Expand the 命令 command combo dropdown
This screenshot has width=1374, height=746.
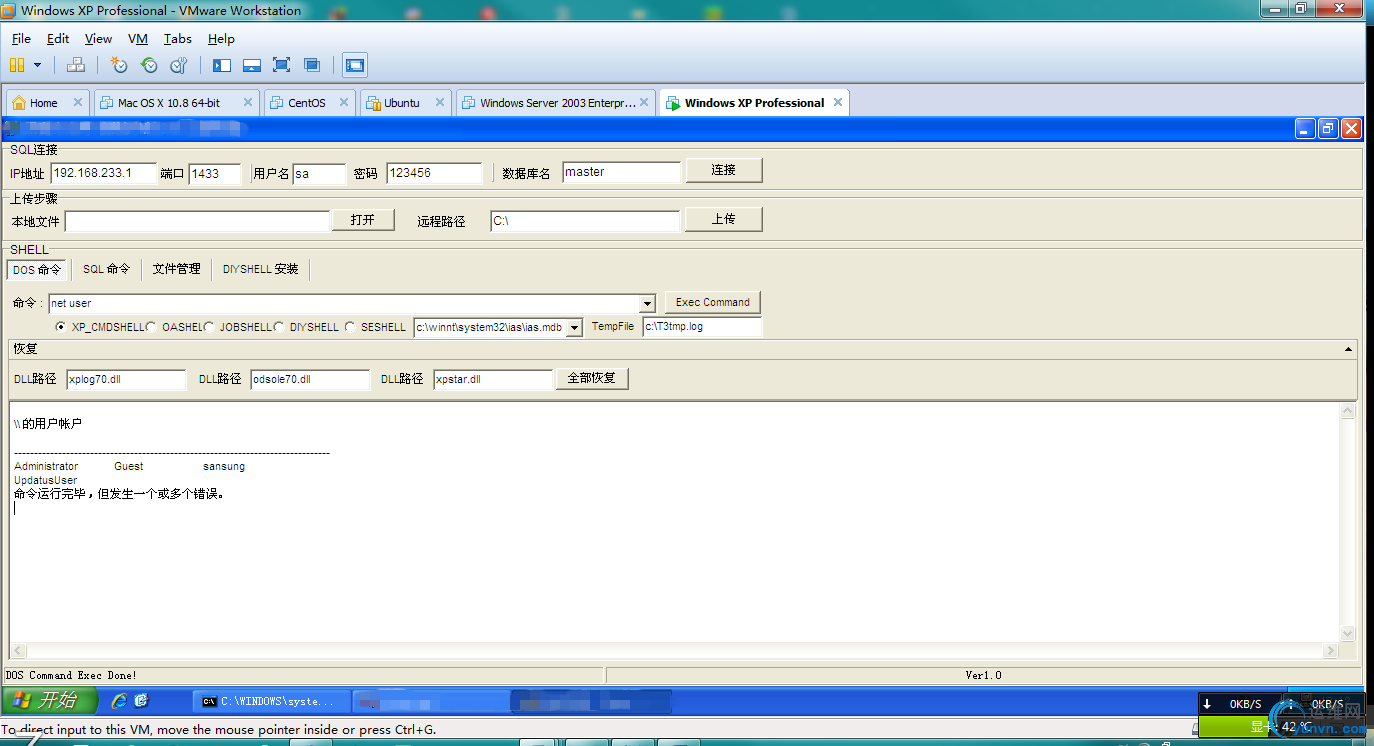coord(647,304)
